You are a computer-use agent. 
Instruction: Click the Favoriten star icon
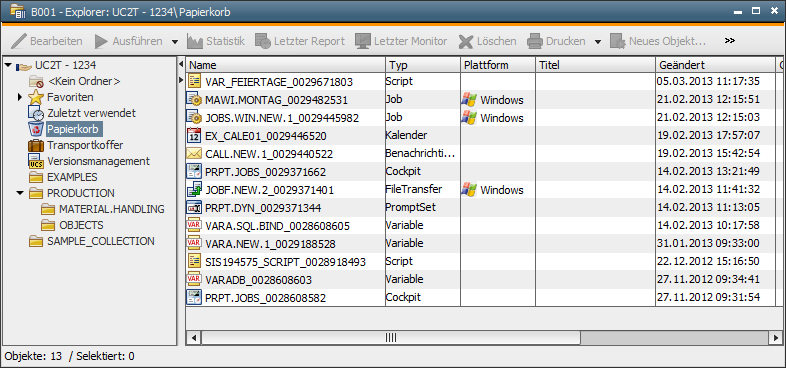tap(36, 97)
